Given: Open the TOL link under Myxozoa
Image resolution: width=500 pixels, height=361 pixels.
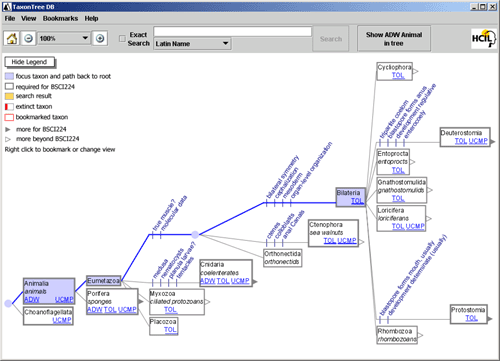Looking at the screenshot, I should pos(170,310).
